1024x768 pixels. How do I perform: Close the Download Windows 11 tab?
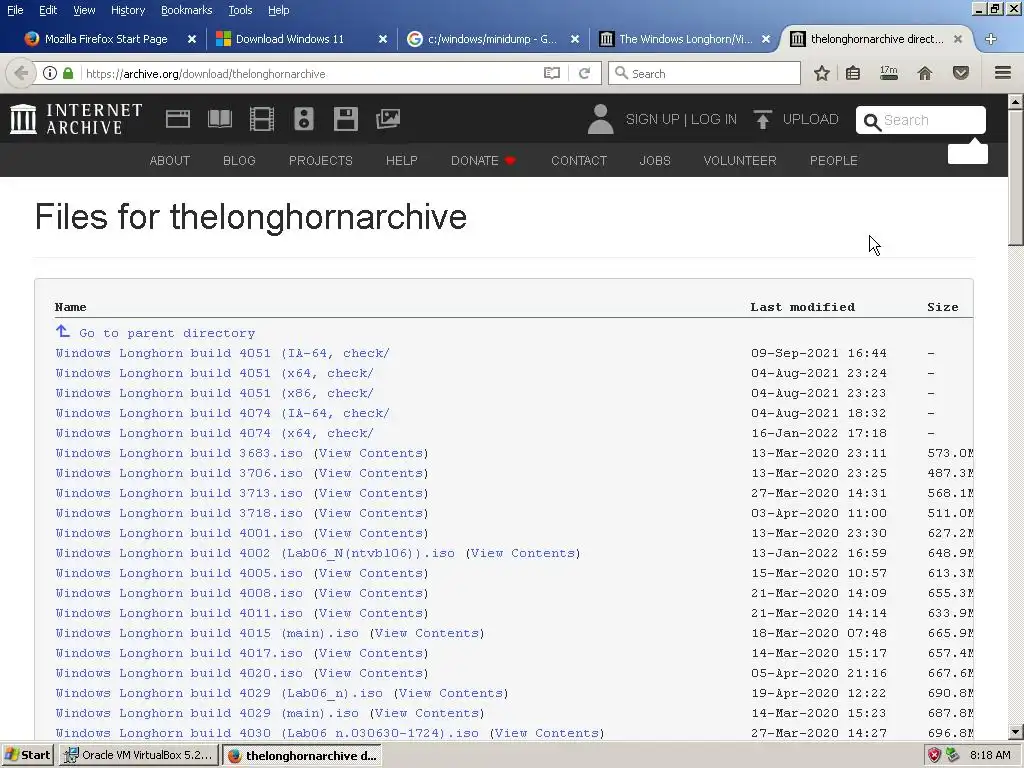pos(383,39)
